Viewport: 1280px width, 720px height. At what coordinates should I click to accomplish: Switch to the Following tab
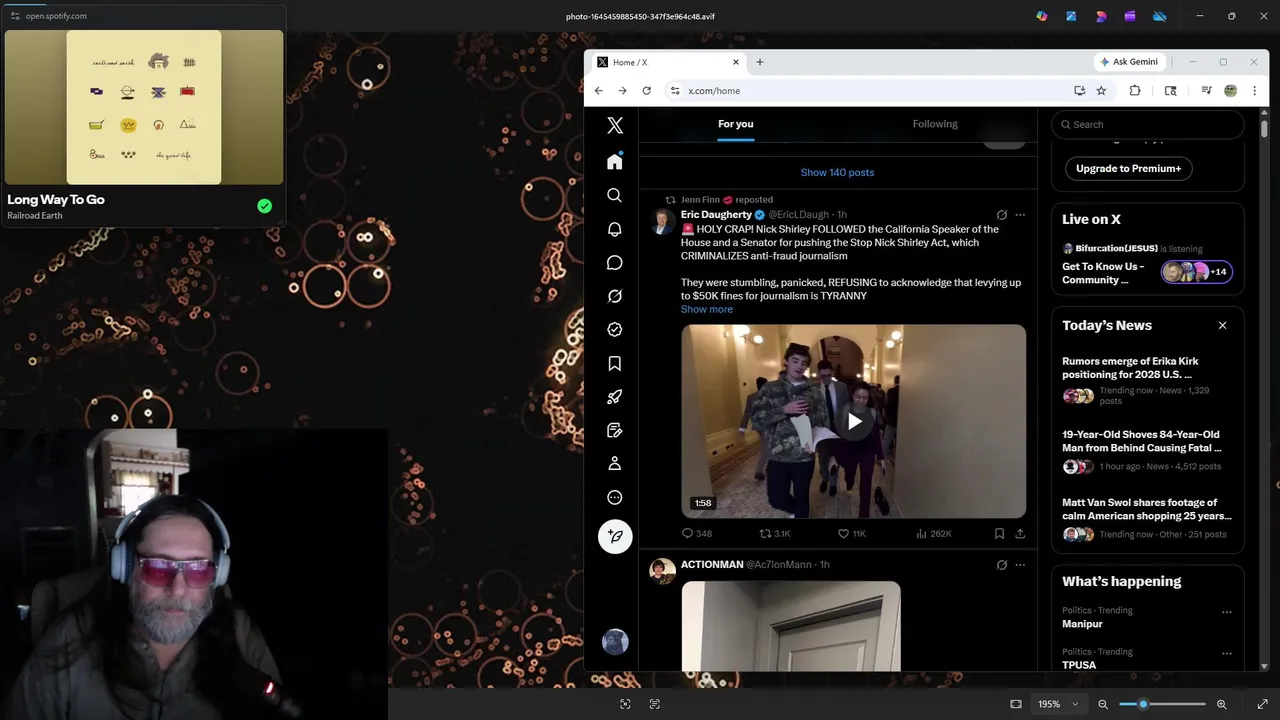click(935, 124)
